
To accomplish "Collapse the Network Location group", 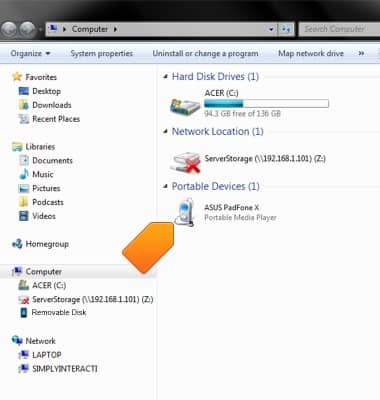I will pos(165,131).
